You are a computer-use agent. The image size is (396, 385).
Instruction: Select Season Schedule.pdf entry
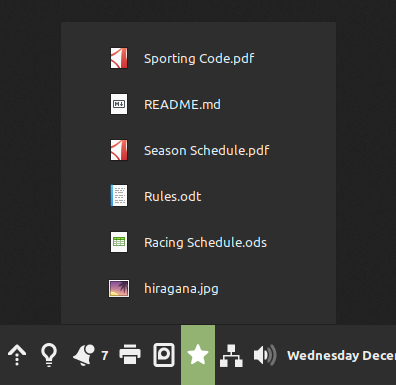click(198, 150)
